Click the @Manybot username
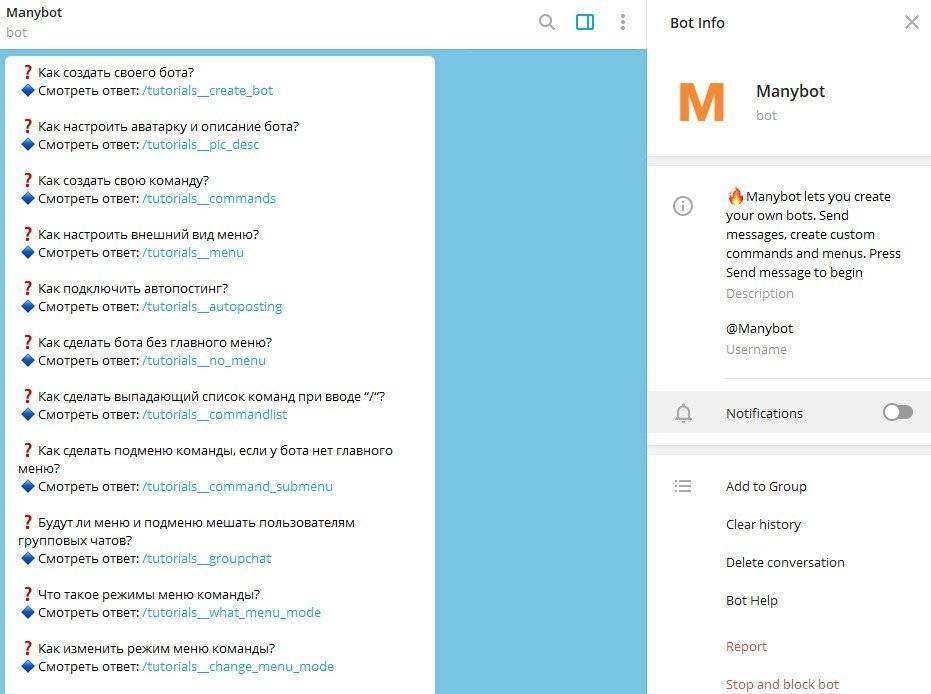 (759, 328)
